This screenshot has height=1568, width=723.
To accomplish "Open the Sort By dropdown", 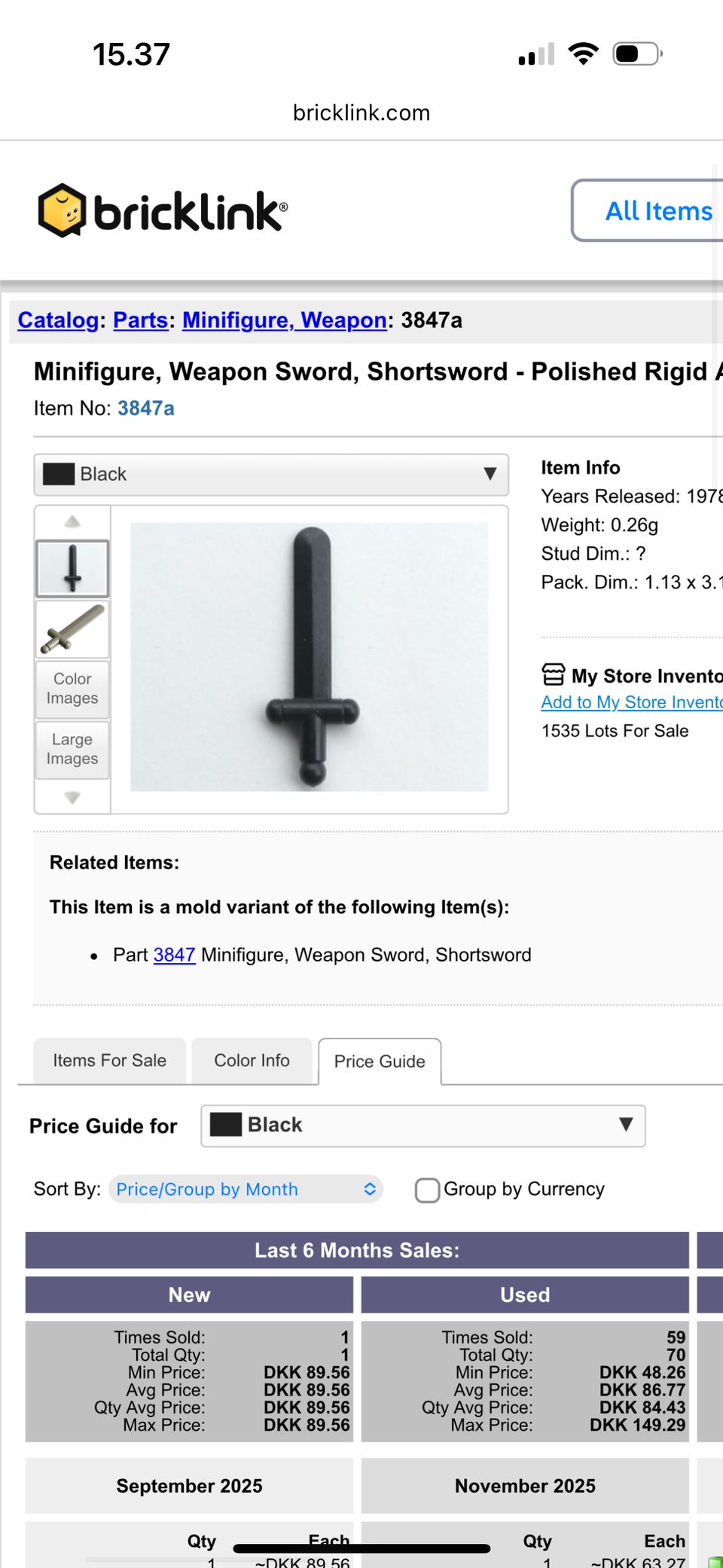I will click(x=246, y=1189).
